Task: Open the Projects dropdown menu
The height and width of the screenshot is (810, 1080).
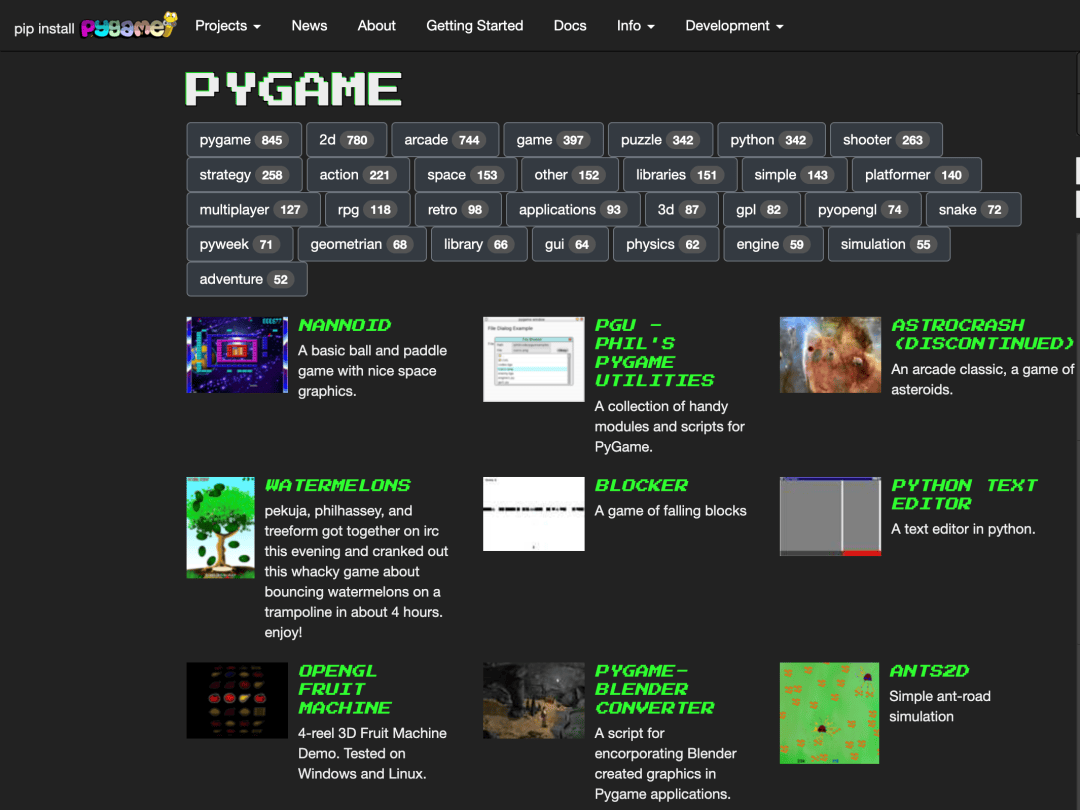Action: coord(227,25)
